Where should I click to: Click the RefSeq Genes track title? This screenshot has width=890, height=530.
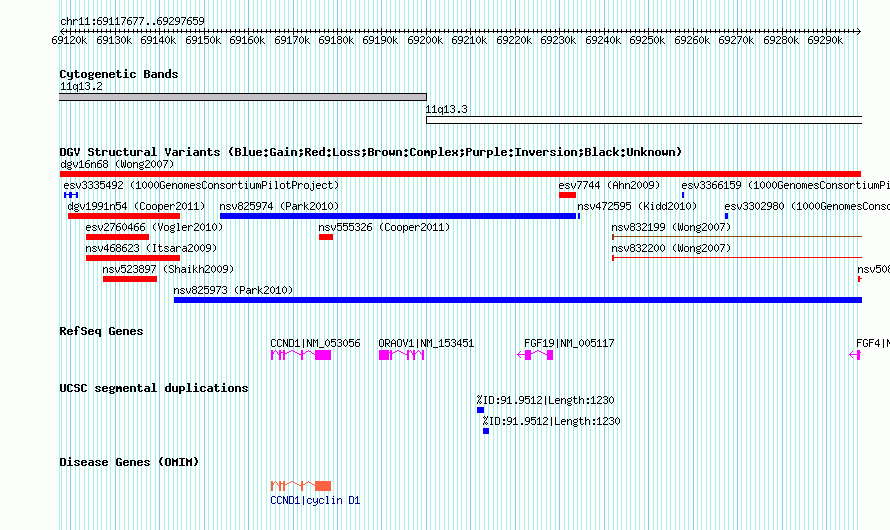pyautogui.click(x=101, y=331)
